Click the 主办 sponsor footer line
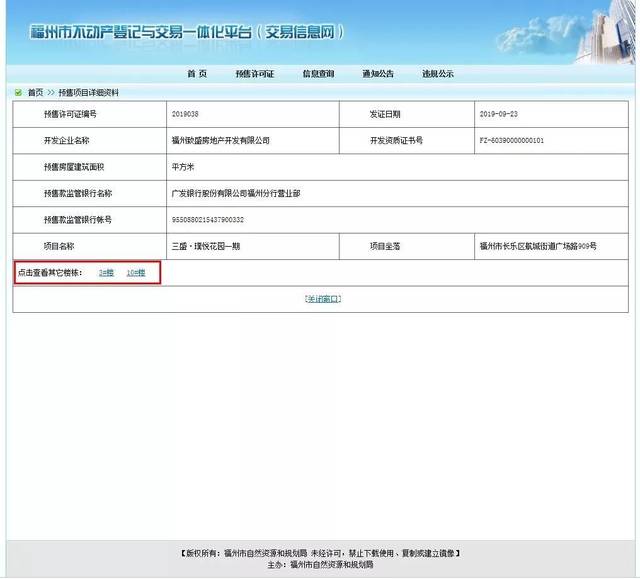 click(x=320, y=565)
